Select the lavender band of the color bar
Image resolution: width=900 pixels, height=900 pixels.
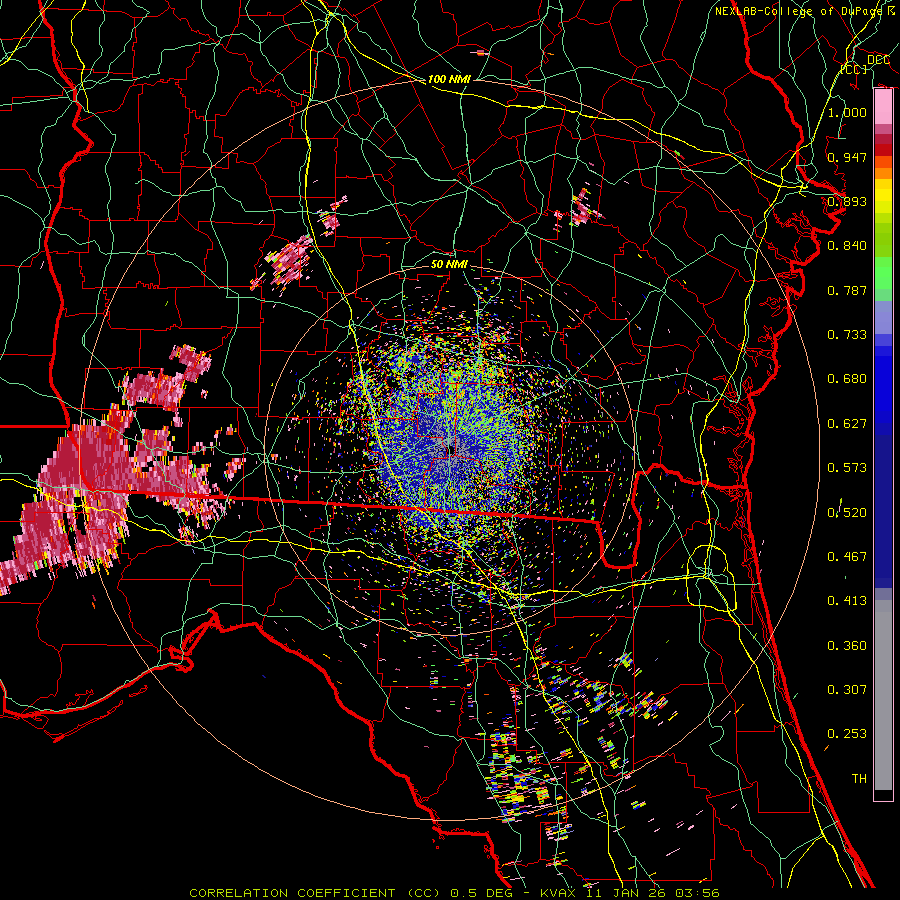pyautogui.click(x=883, y=318)
